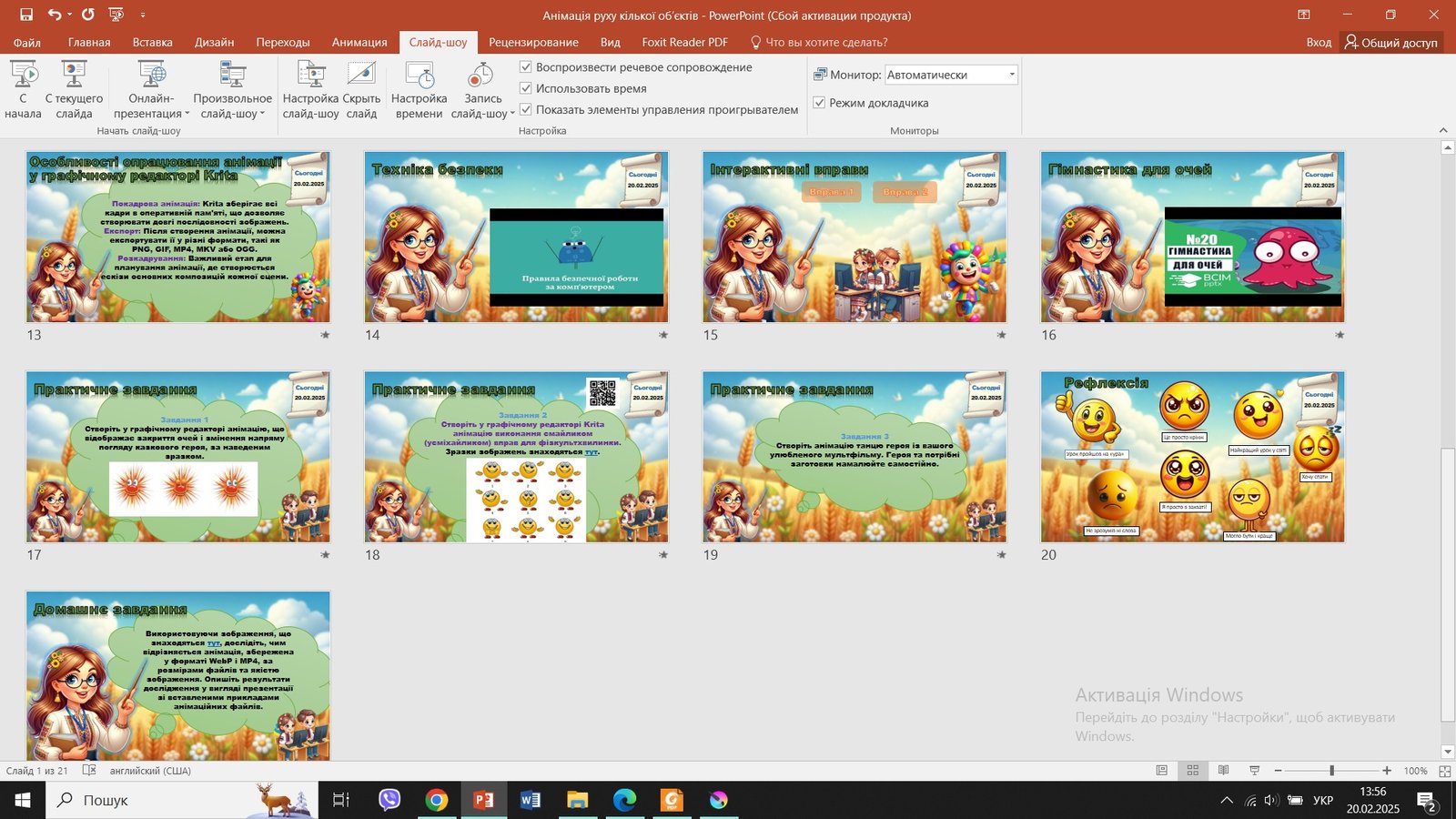The height and width of the screenshot is (819, 1456).
Task: Open Monitor selection combo box
Action: coord(951,75)
